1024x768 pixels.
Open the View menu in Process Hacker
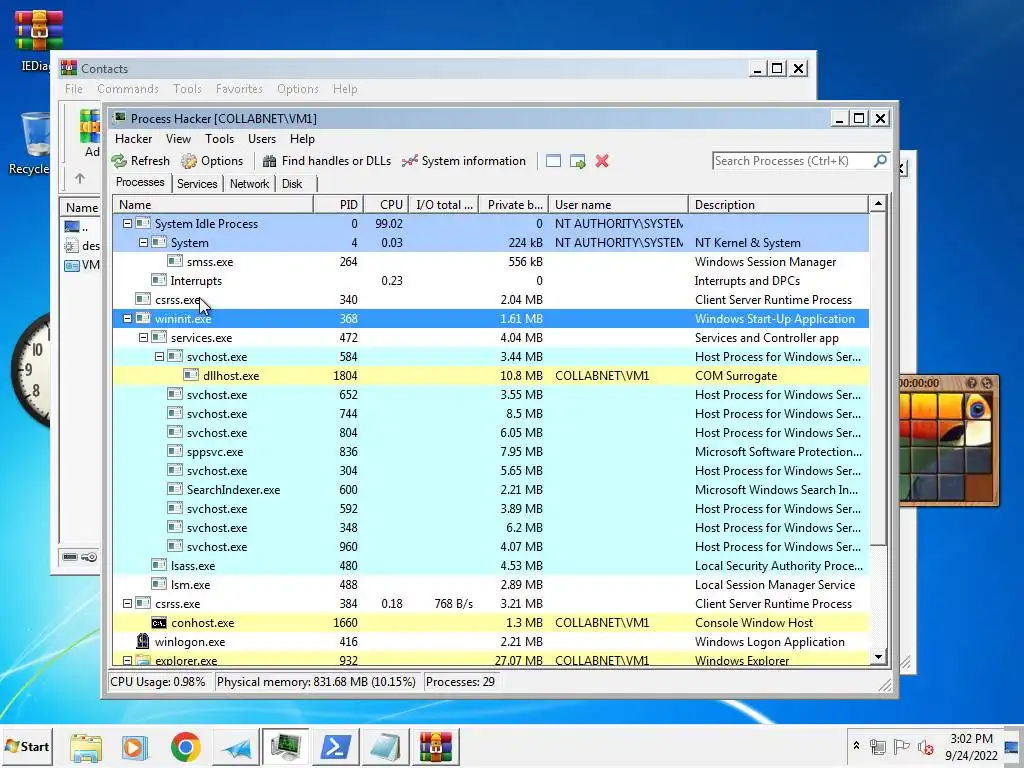point(178,138)
